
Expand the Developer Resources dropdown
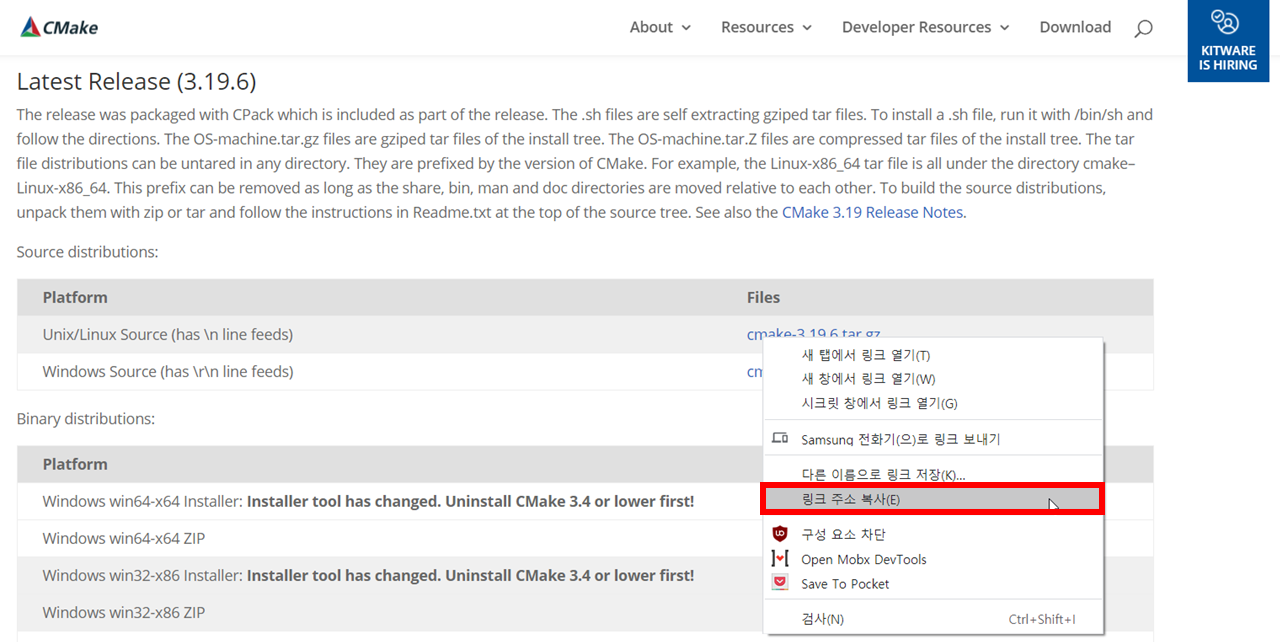coord(926,27)
